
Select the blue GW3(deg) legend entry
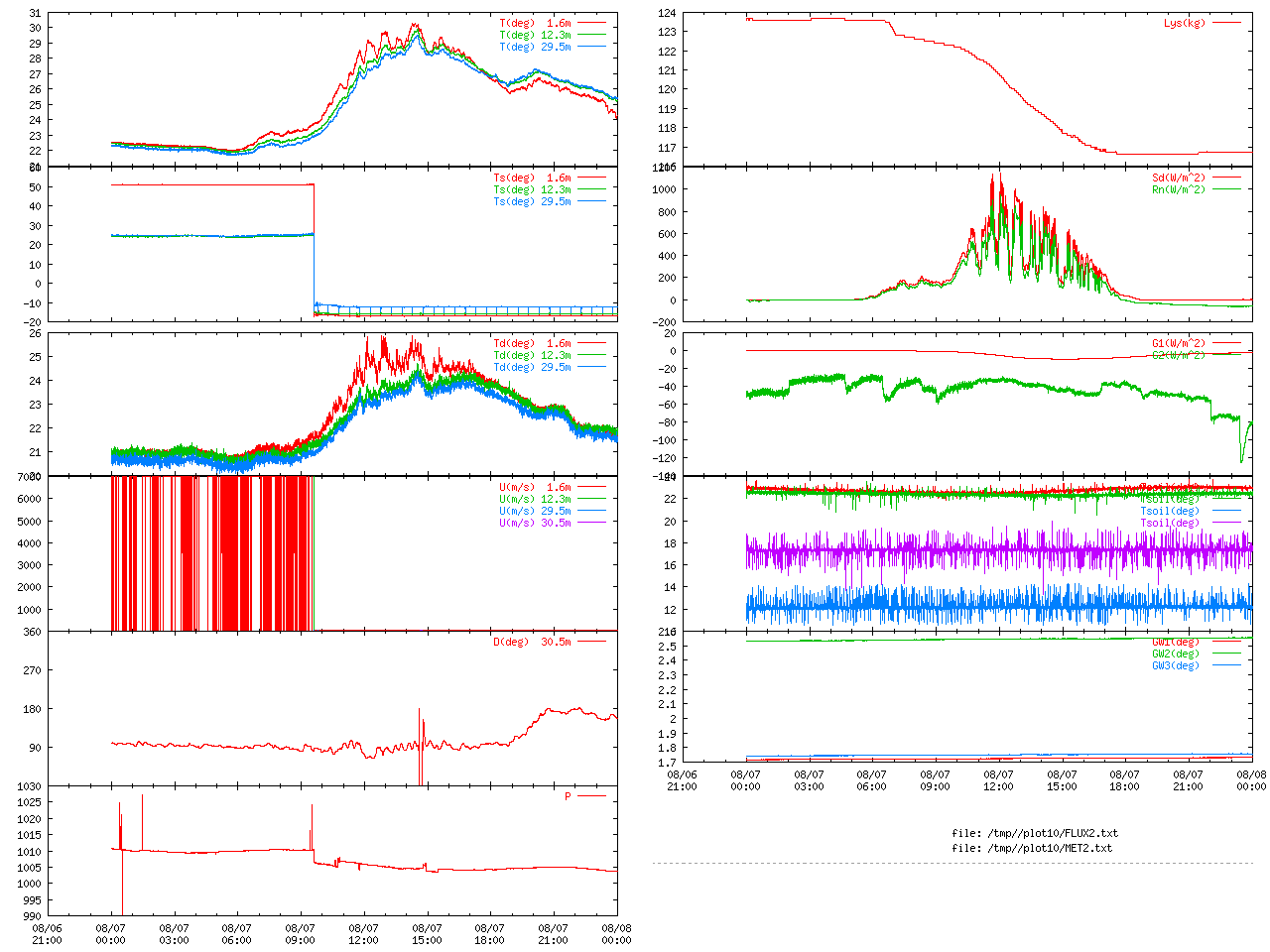1176,665
